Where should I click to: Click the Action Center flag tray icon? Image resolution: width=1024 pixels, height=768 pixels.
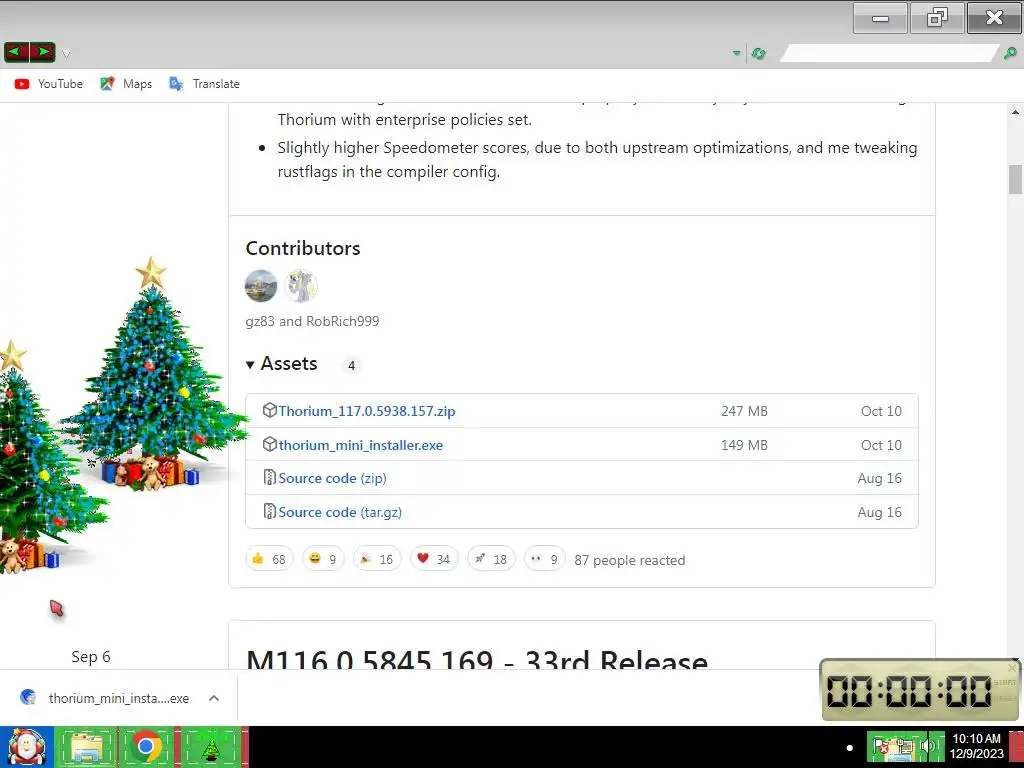tap(881, 746)
